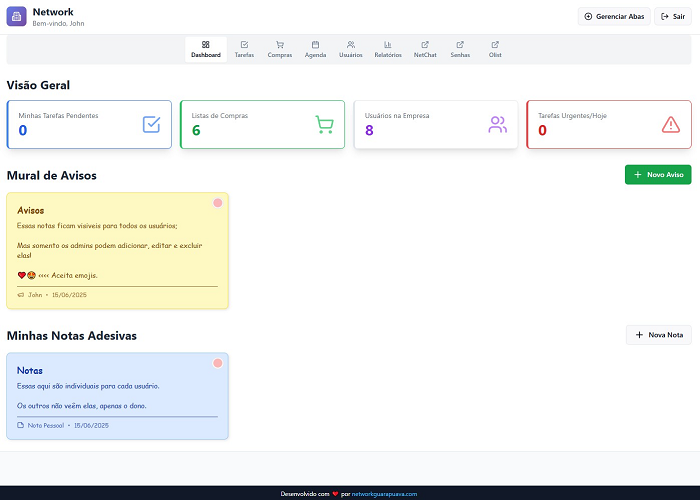Open the NetChat external tab
Viewport: 700px width, 500px height.
tap(425, 49)
